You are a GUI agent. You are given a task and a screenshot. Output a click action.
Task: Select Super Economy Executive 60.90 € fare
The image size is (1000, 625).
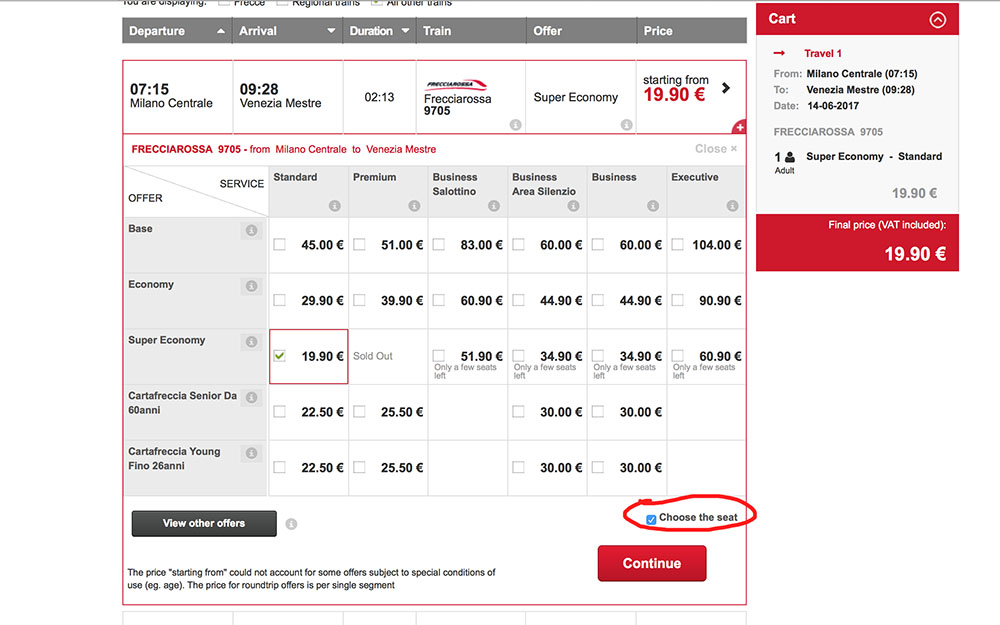click(677, 356)
